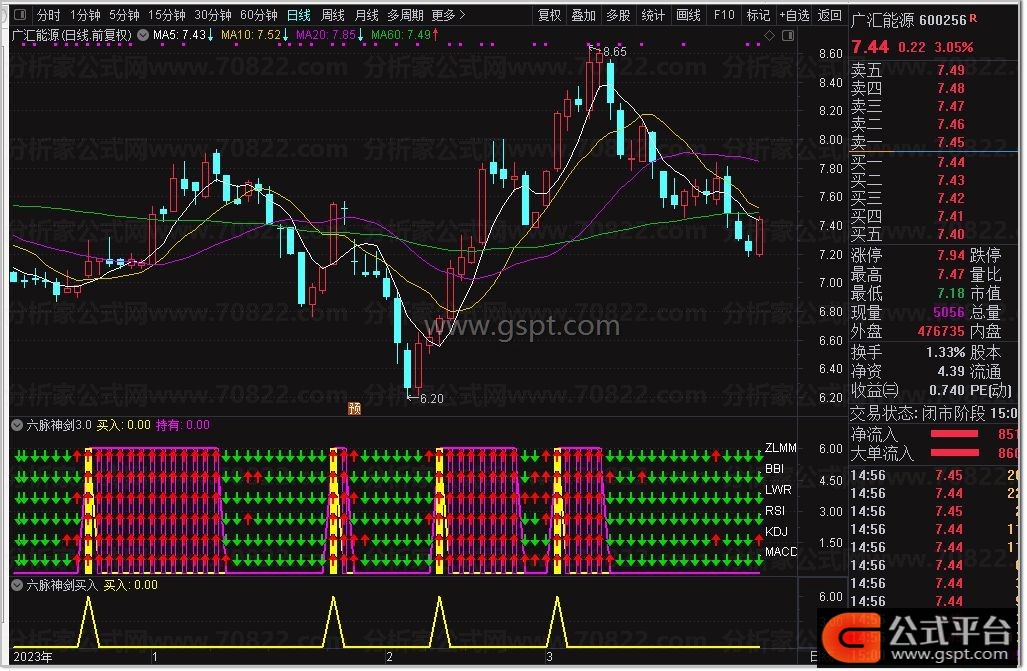Open the 多周期 multi-period view
1027x671 pixels.
[x=405, y=14]
